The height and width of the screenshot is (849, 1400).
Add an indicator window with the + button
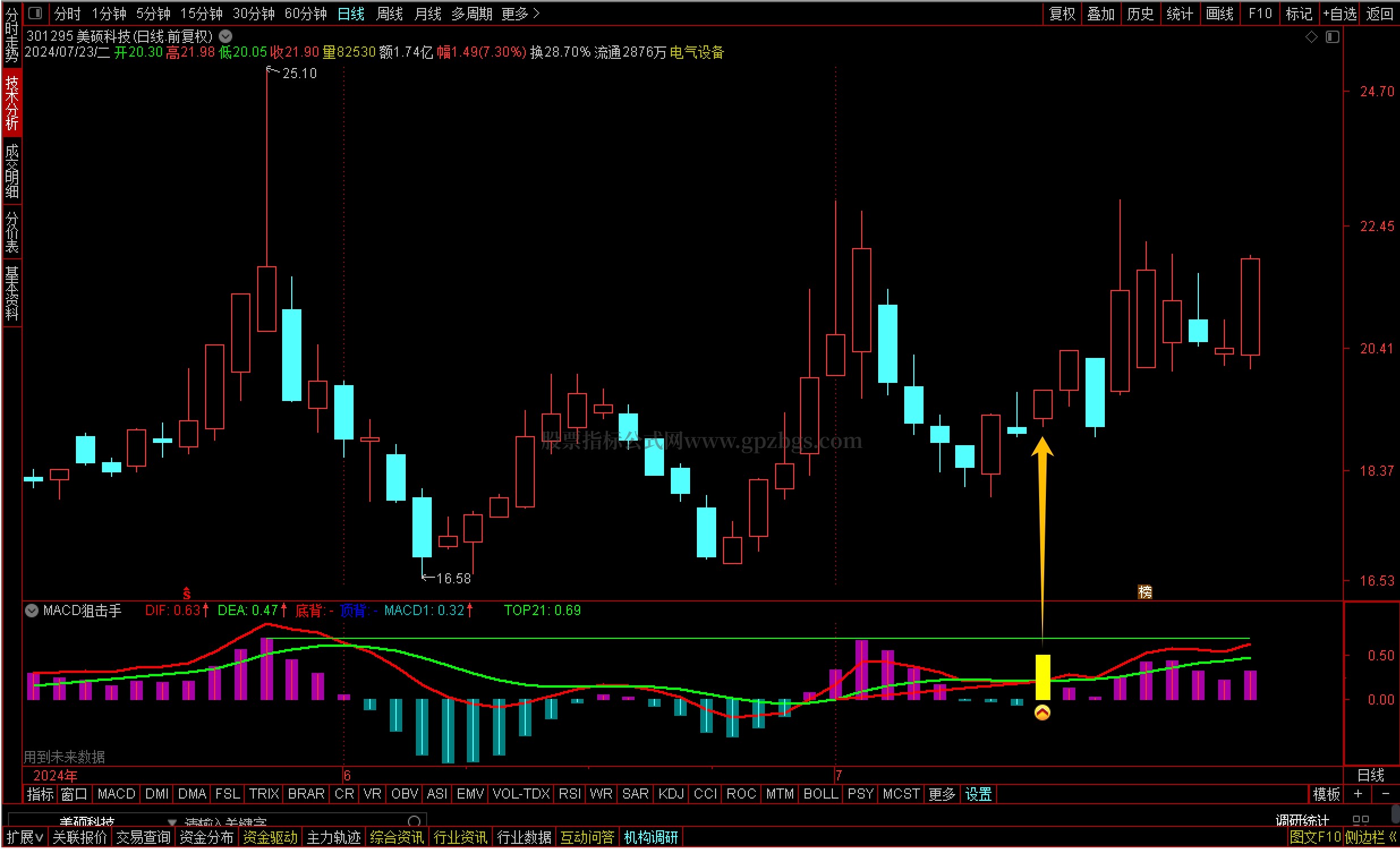(x=1358, y=793)
